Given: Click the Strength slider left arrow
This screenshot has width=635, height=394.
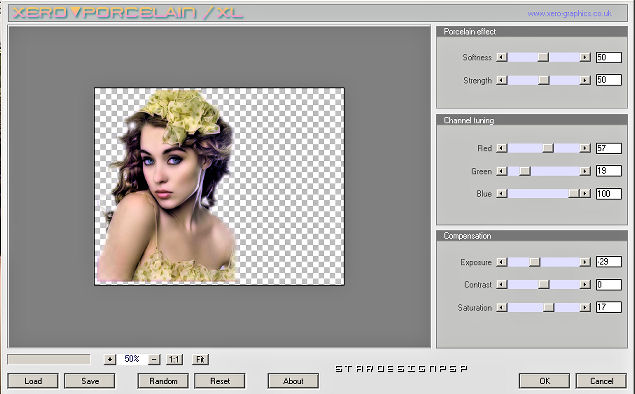Looking at the screenshot, I should pyautogui.click(x=501, y=80).
